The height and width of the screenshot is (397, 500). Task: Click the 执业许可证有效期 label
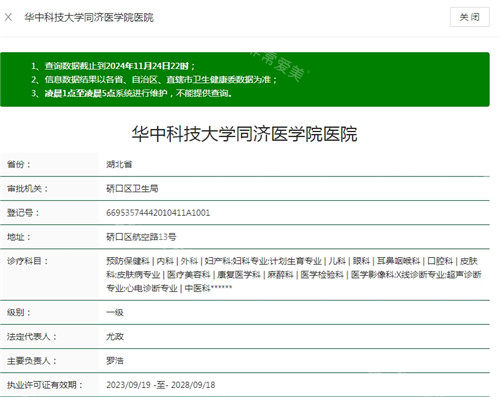point(45,385)
